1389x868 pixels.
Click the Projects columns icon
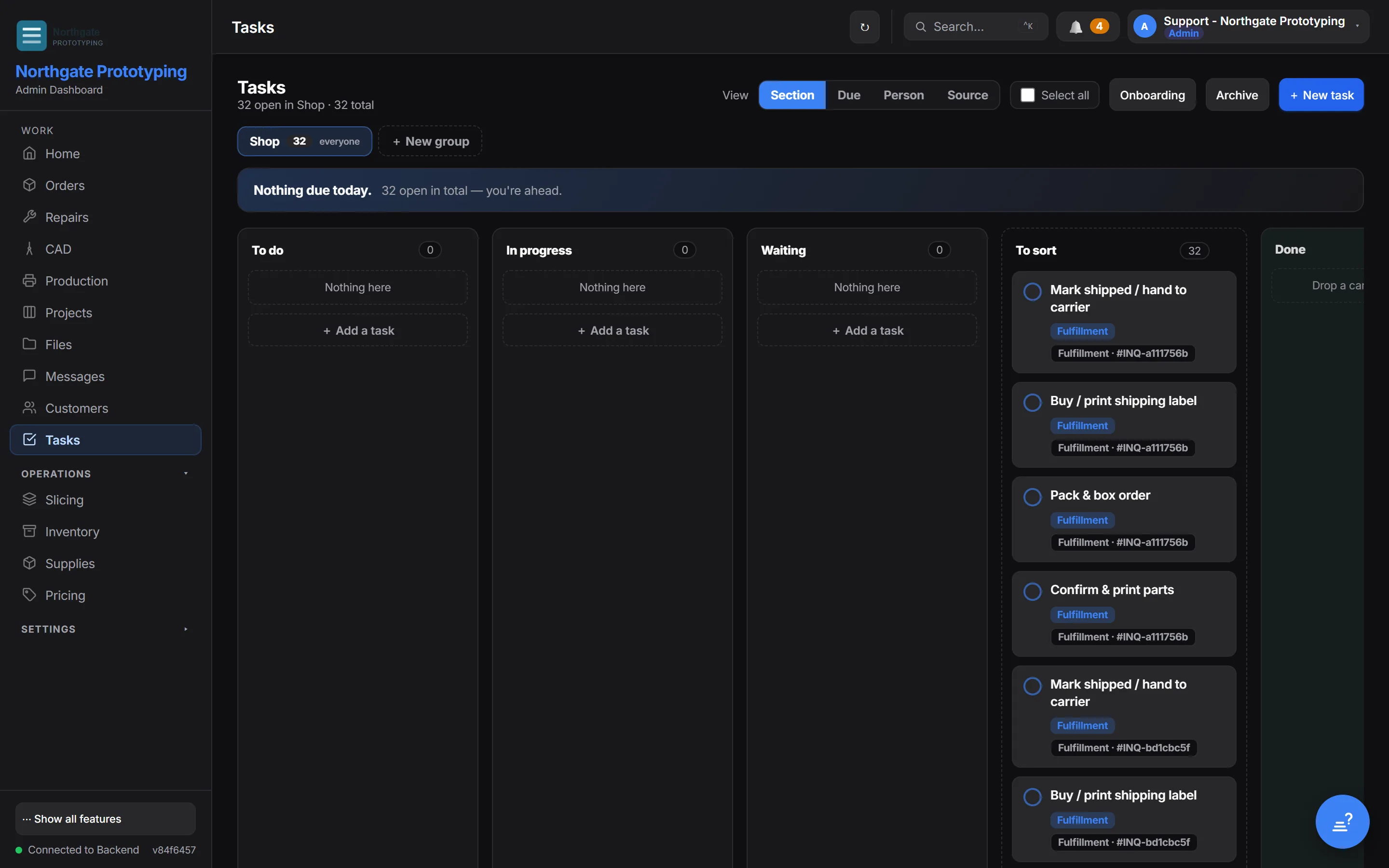(x=29, y=312)
